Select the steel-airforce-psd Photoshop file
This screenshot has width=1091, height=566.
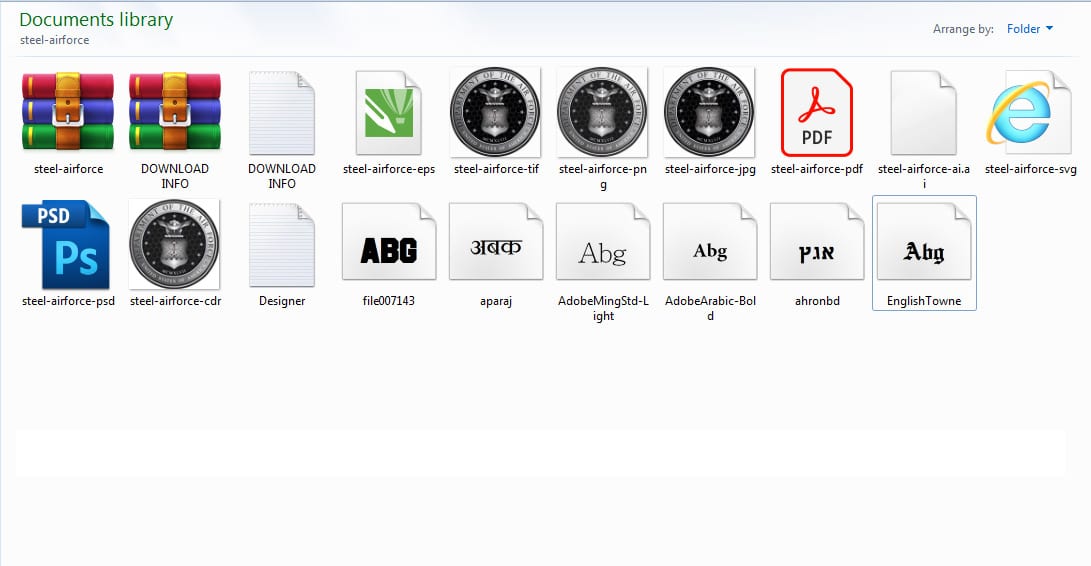pos(68,244)
